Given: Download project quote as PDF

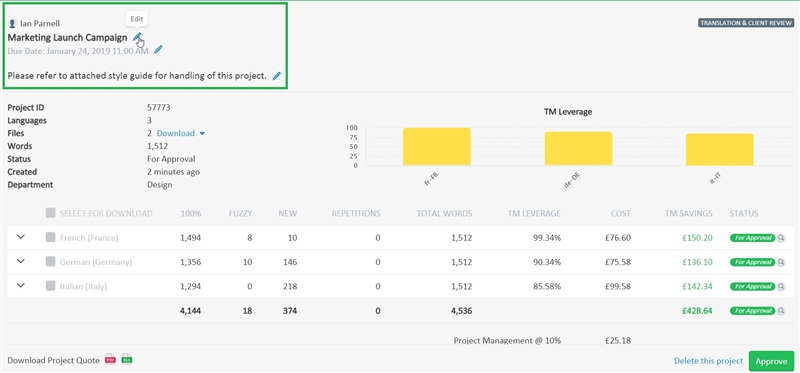Looking at the screenshot, I should (110, 359).
